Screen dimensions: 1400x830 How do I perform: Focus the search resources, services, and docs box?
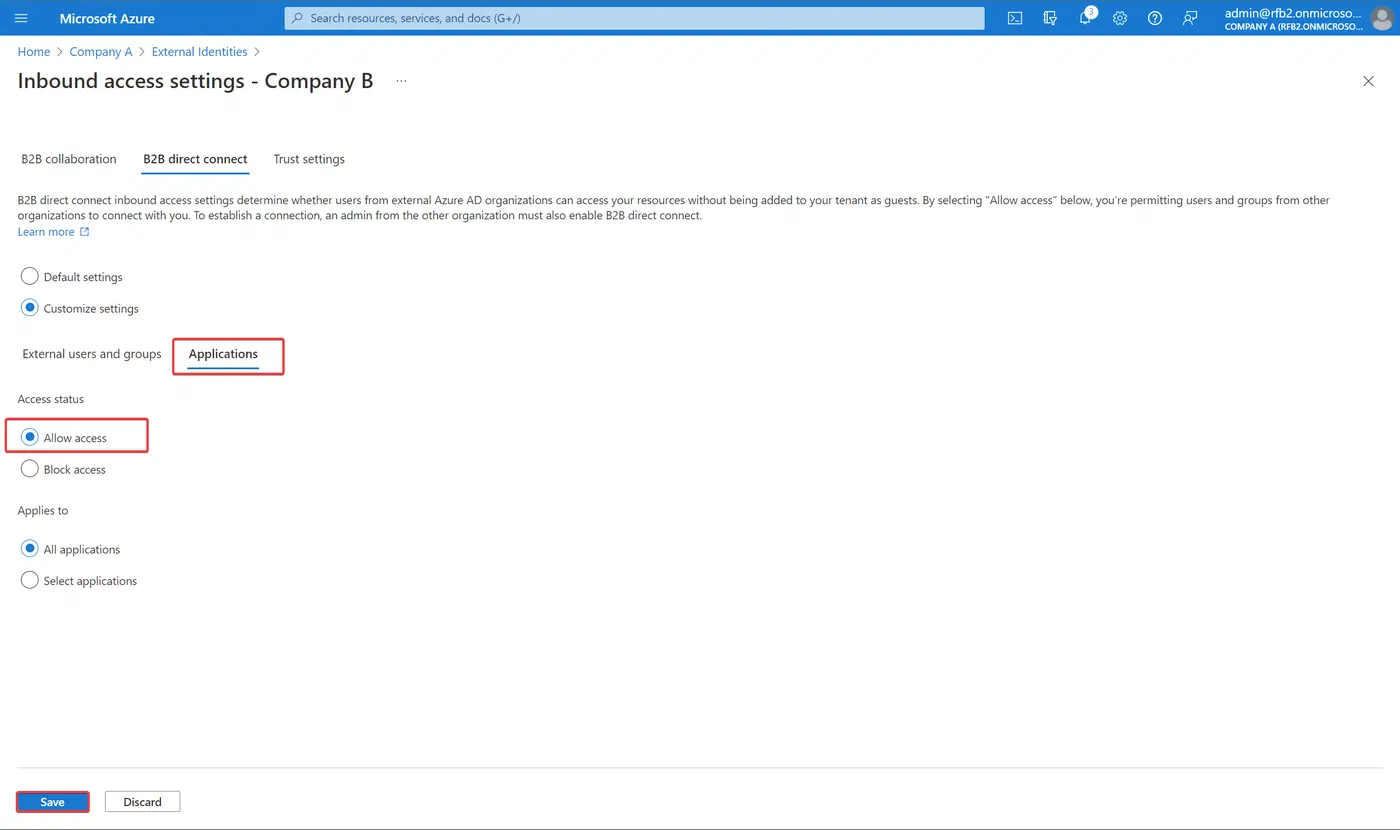tap(635, 18)
